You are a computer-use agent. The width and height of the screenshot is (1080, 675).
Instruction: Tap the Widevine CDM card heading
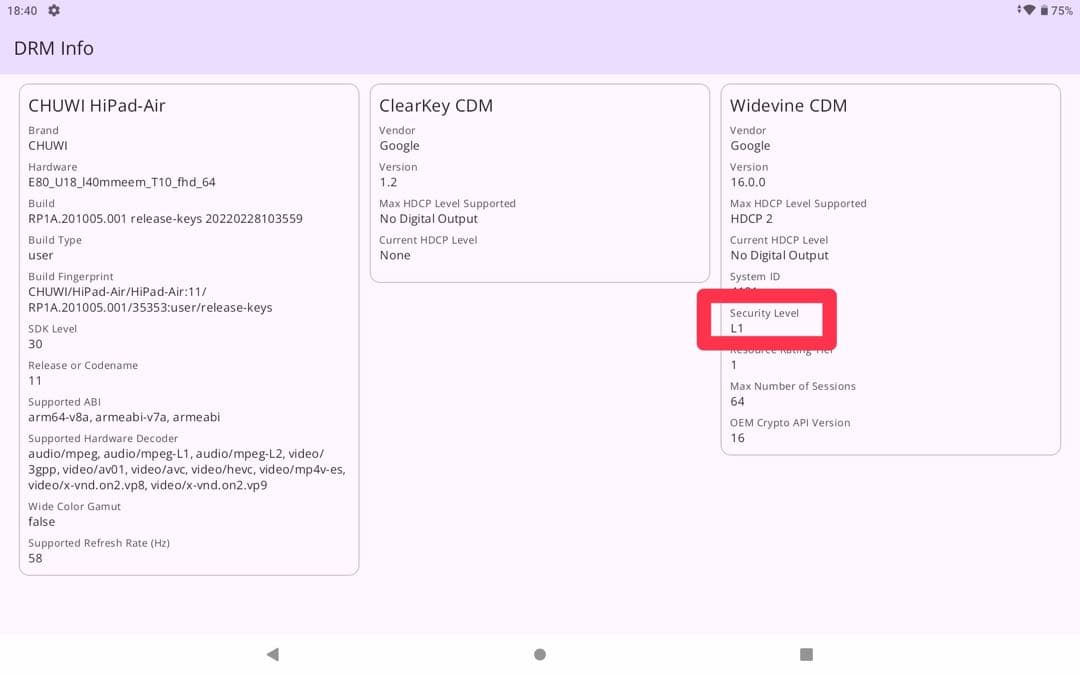[789, 105]
